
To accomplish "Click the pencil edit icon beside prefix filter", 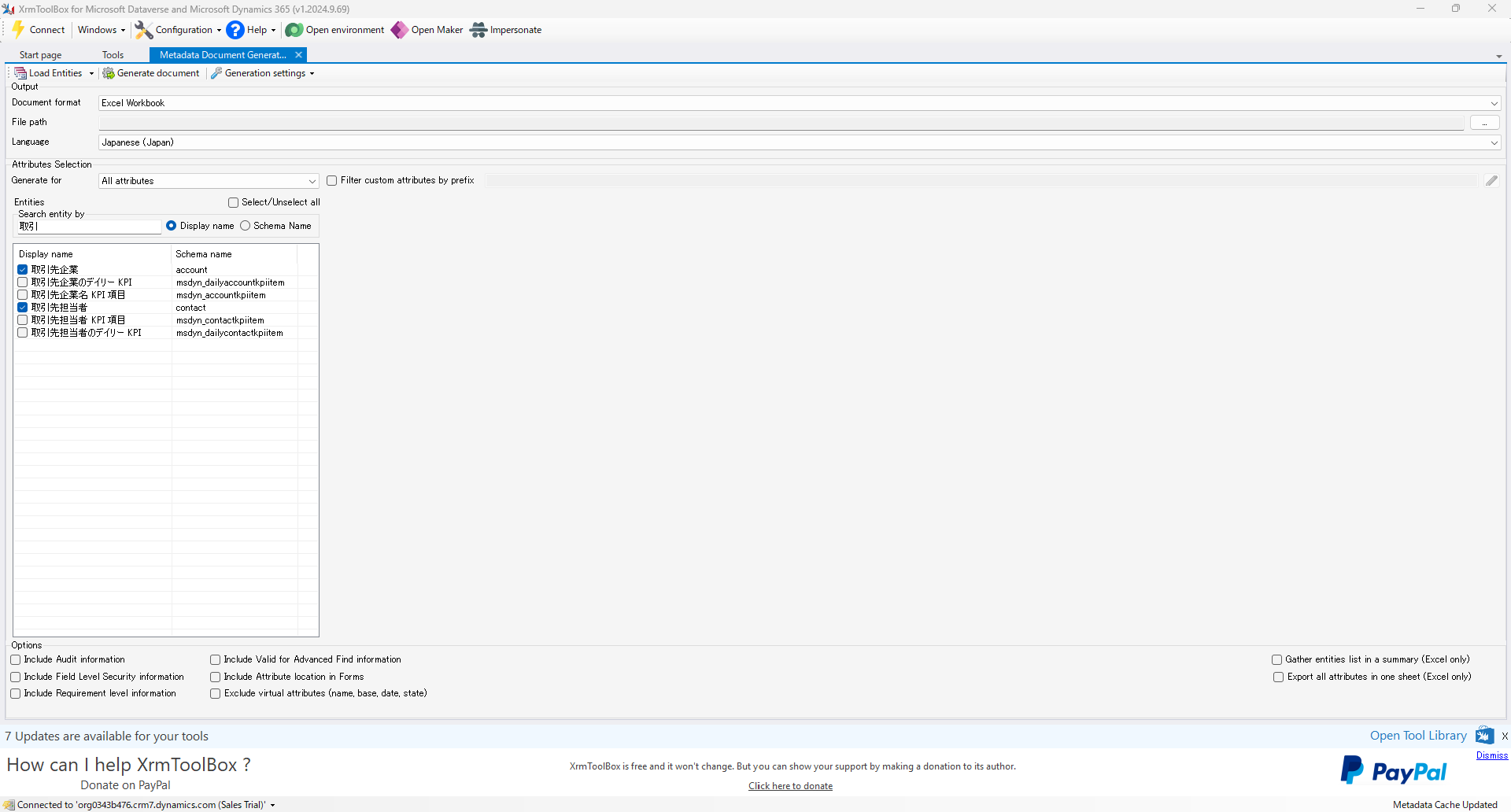I will 1491,180.
